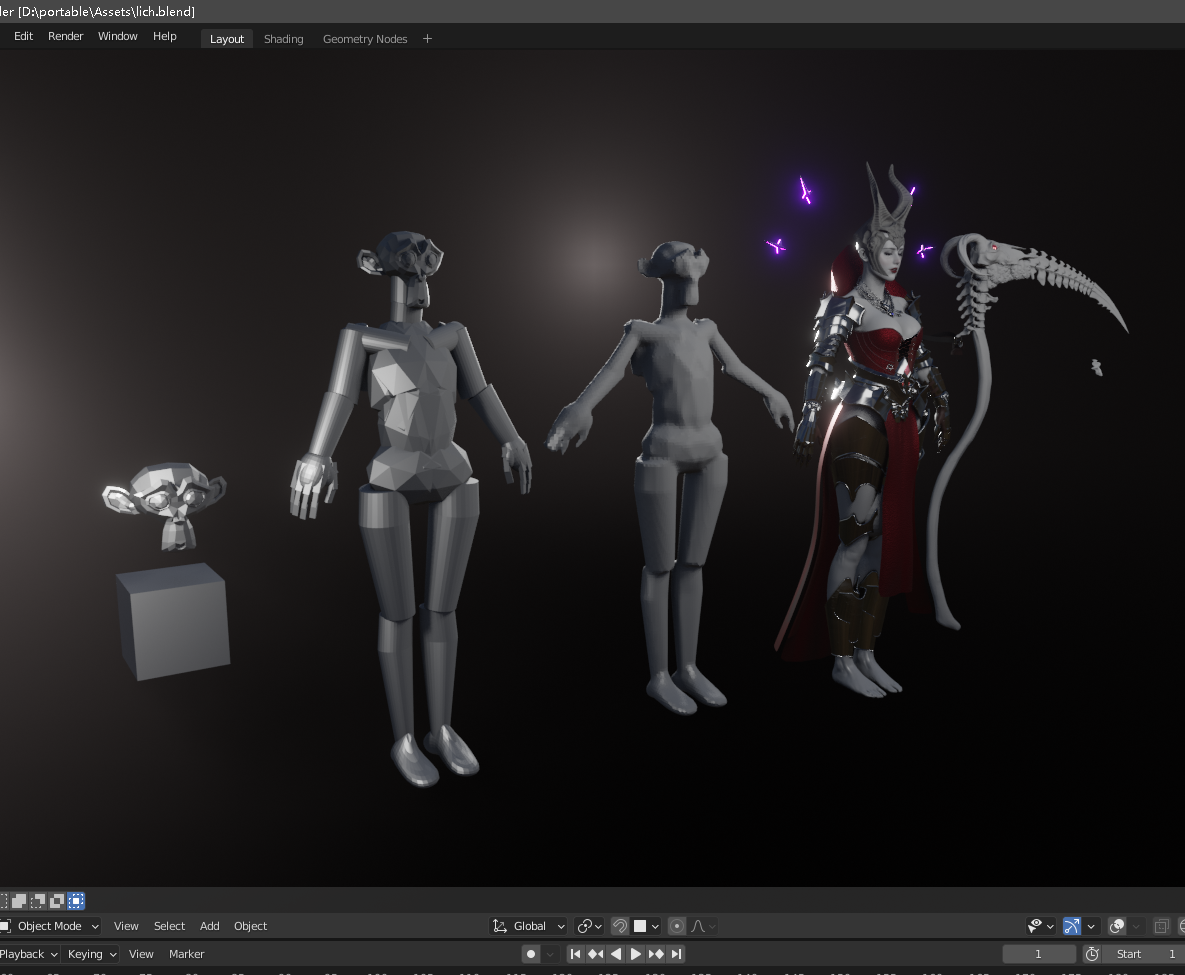Click the Start frame field
1185x975 pixels.
point(1144,954)
